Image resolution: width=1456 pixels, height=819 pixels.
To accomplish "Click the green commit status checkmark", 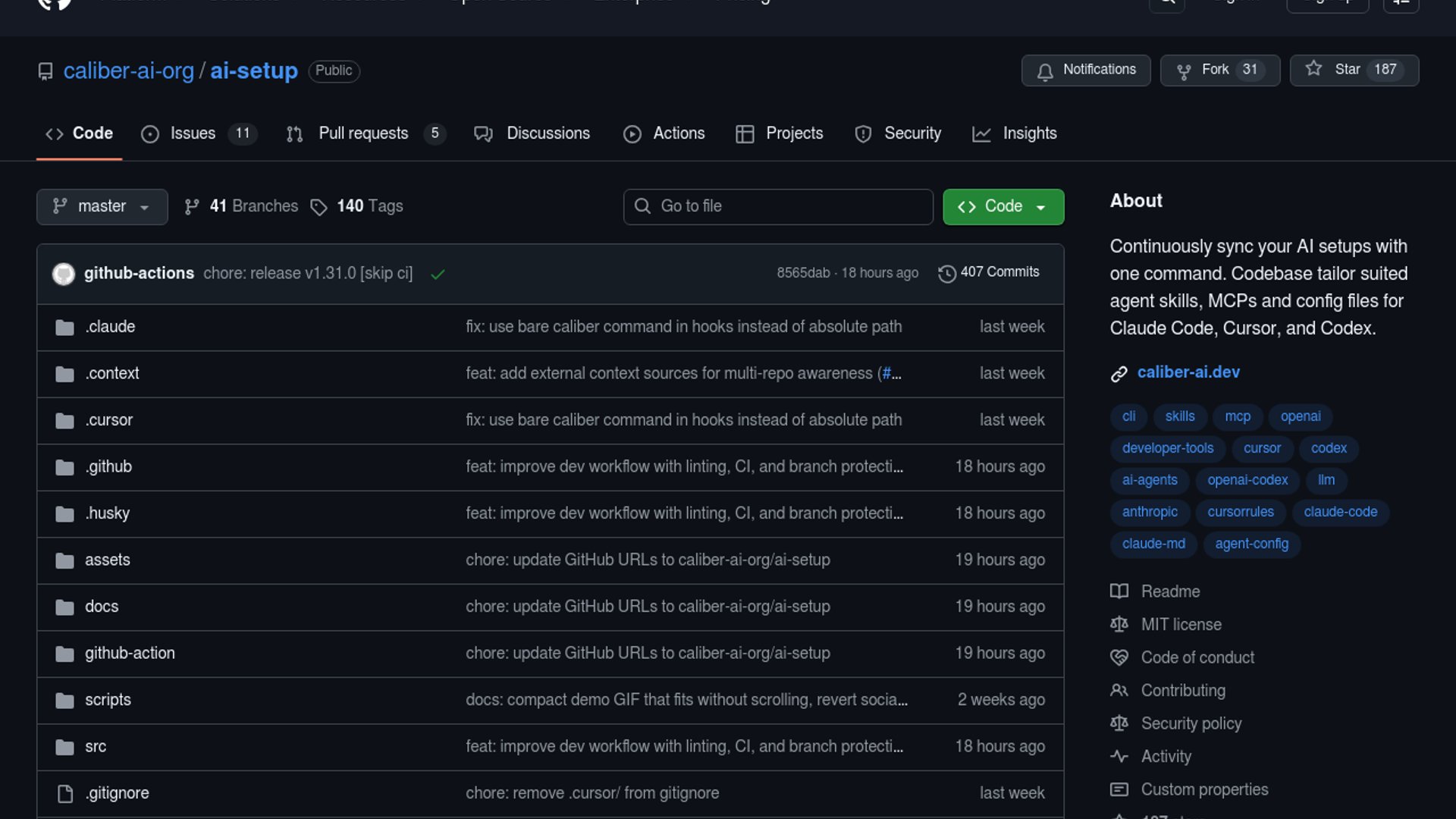I will click(x=438, y=275).
